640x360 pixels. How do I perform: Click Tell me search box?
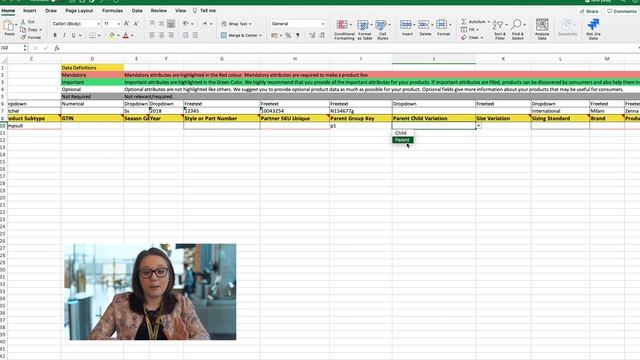click(204, 11)
